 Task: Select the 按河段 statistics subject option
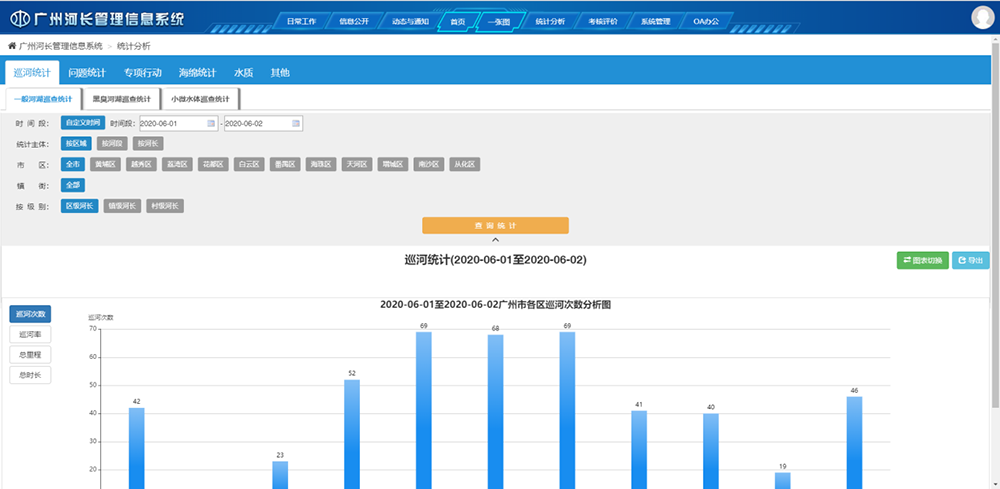112,144
